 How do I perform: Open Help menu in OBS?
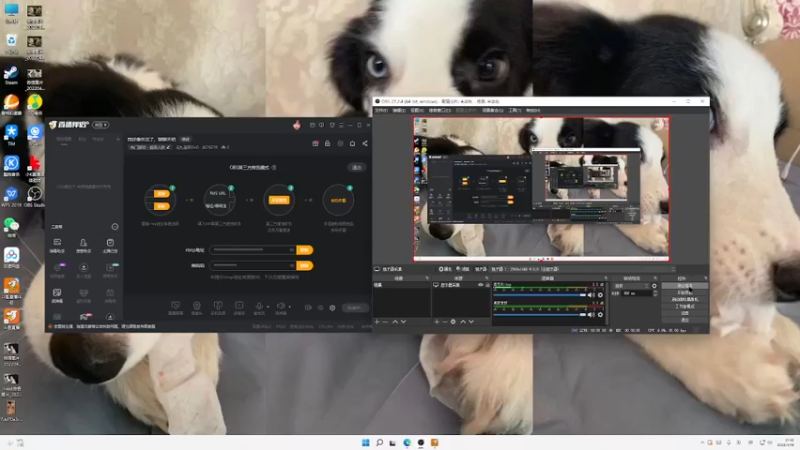(533, 110)
